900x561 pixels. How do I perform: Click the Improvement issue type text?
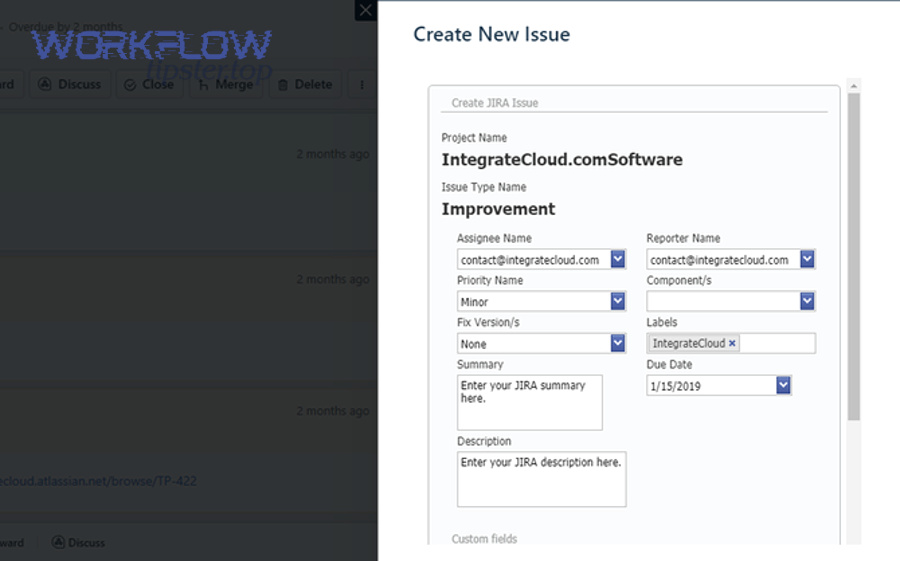498,208
